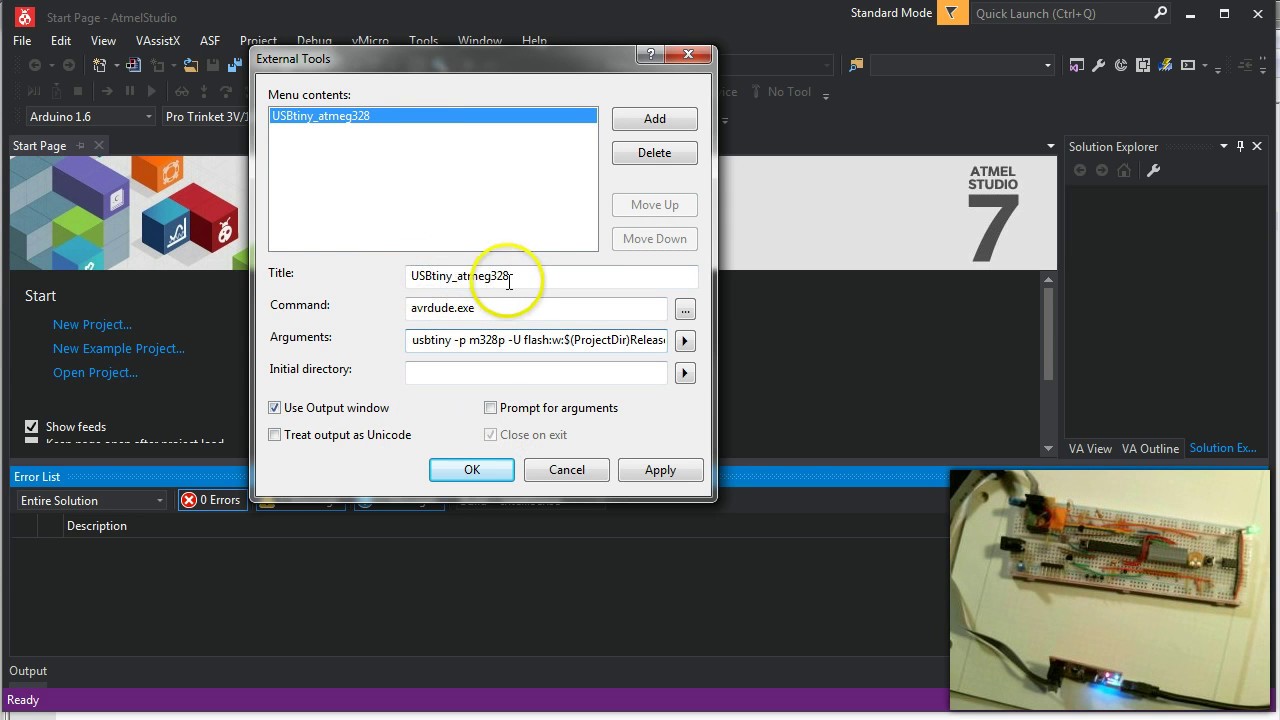The height and width of the screenshot is (720, 1280).
Task: Pin the Solution Explorer panel
Action: pos(1240,146)
